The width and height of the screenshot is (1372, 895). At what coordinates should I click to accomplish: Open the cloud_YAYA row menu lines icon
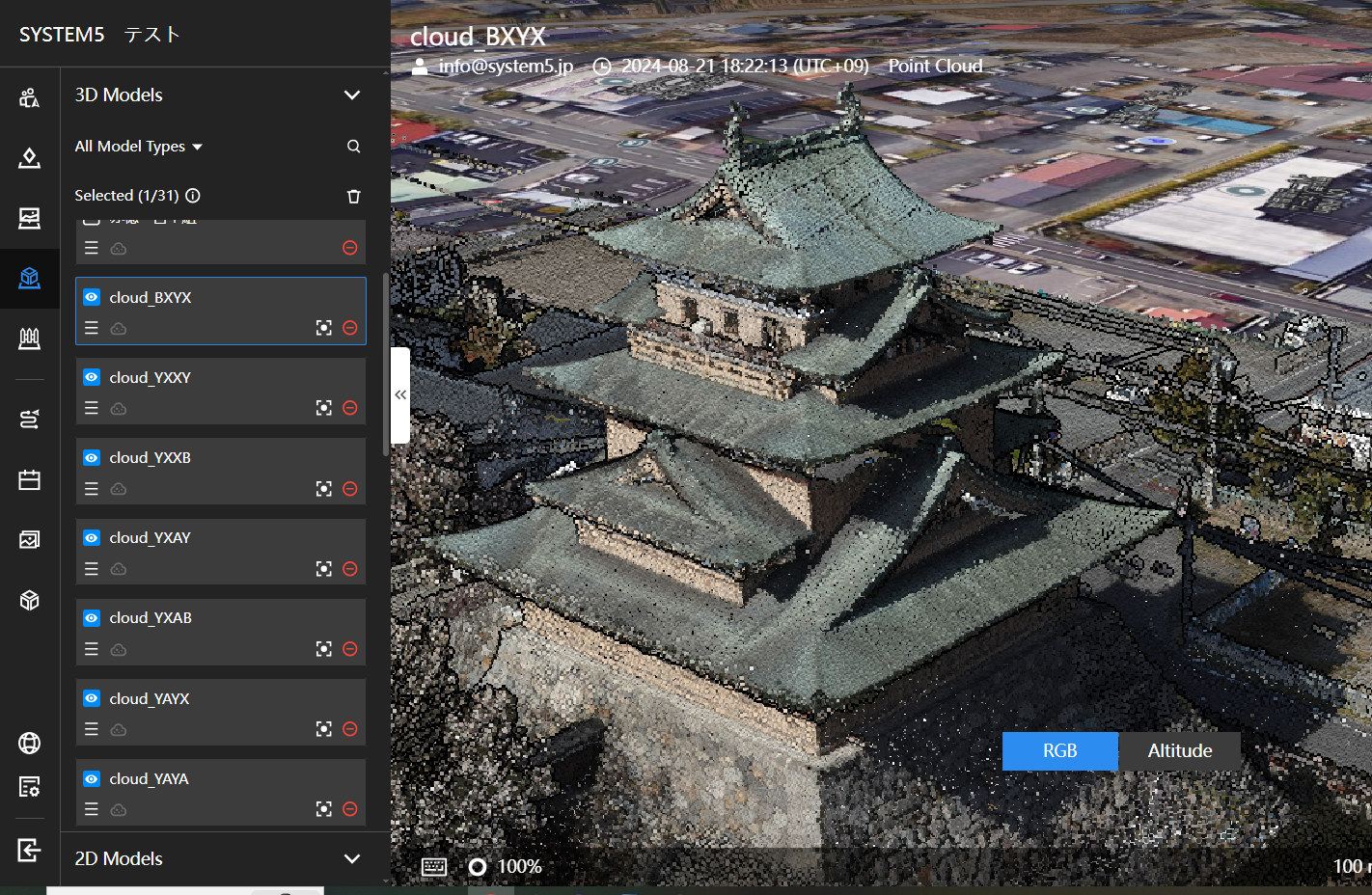pyautogui.click(x=92, y=809)
